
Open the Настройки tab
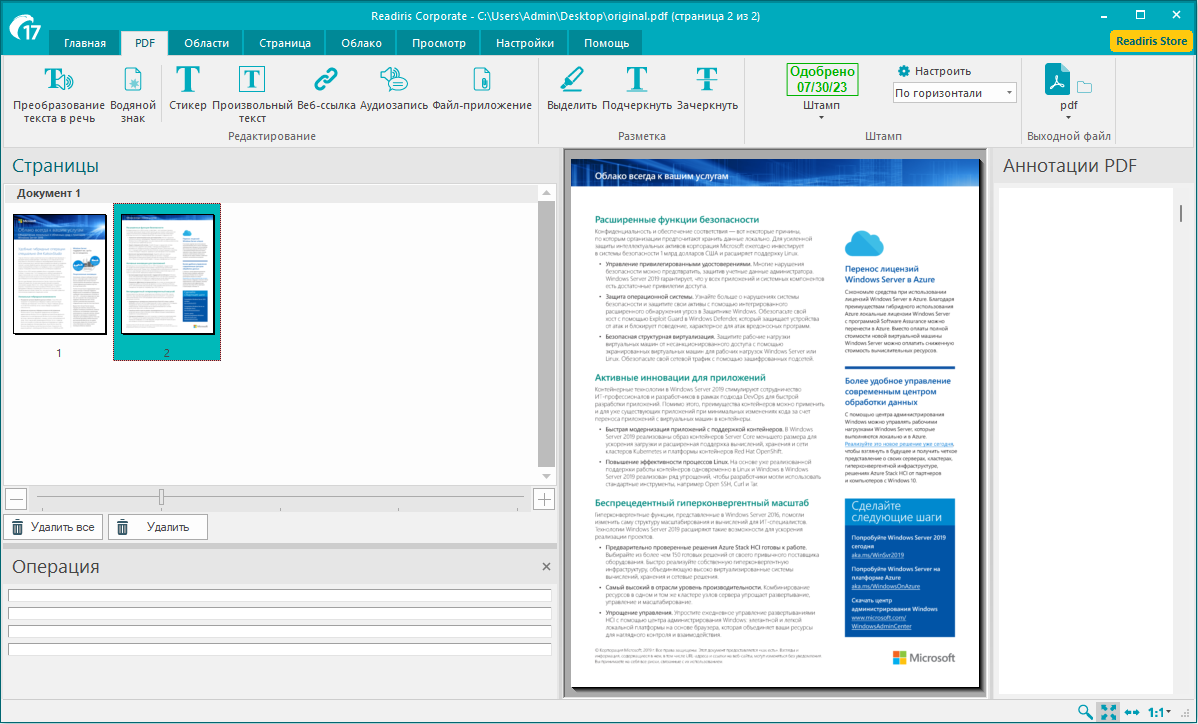[524, 43]
